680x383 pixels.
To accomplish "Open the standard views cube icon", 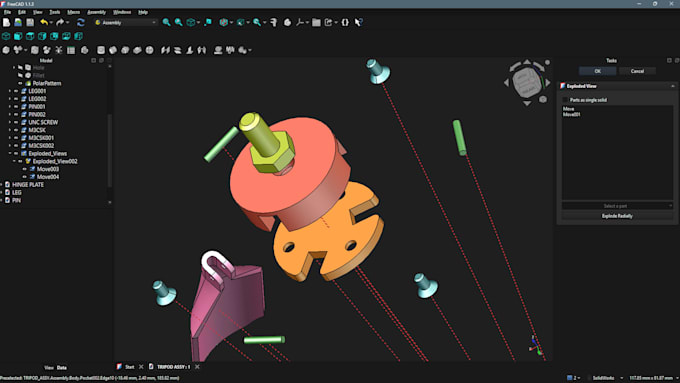I will [190, 22].
